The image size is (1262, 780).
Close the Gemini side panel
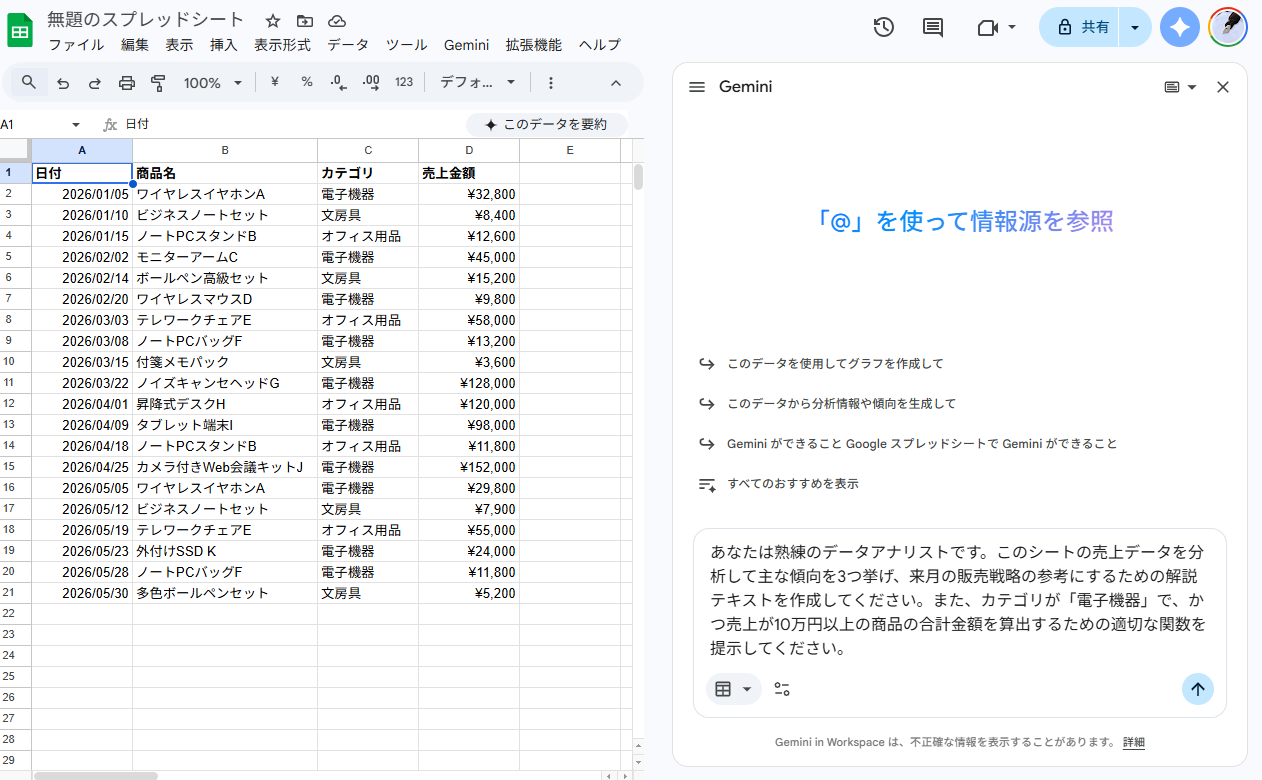1222,87
